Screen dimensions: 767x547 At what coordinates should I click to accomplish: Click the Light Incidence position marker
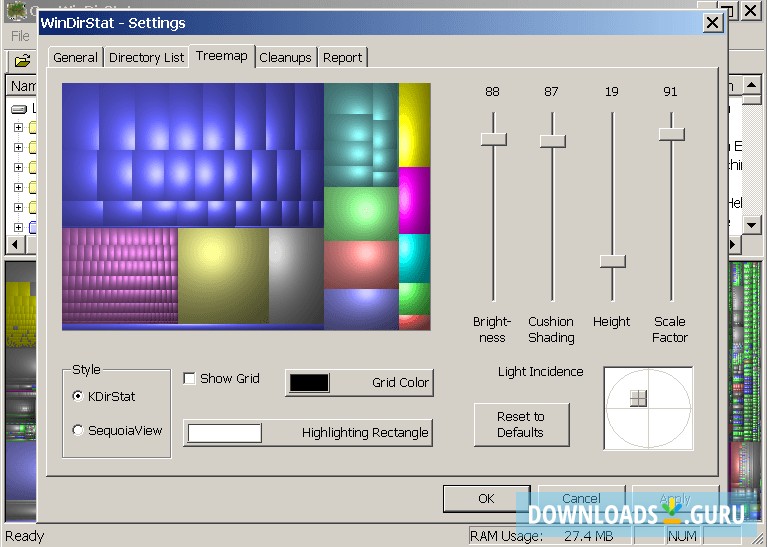(638, 398)
